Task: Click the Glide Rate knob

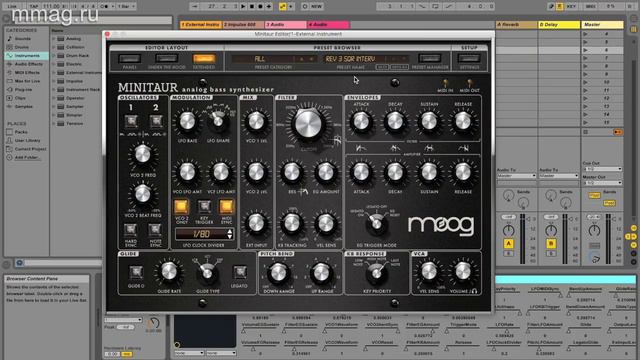Action: pyautogui.click(x=169, y=272)
